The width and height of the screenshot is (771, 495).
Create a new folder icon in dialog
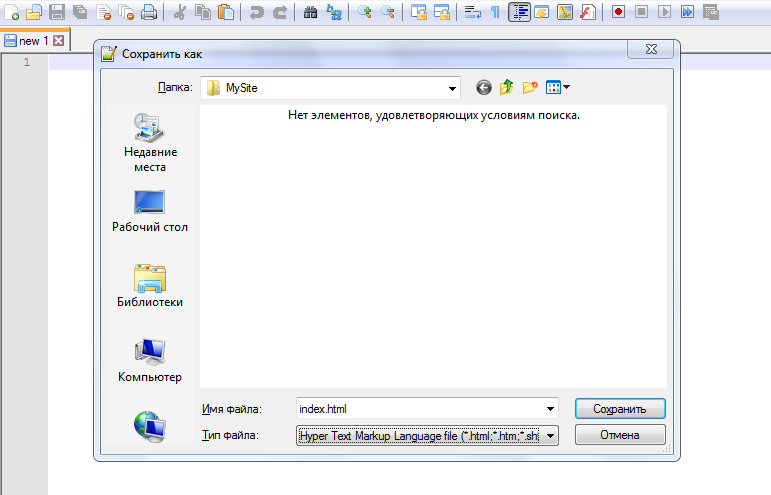[530, 87]
